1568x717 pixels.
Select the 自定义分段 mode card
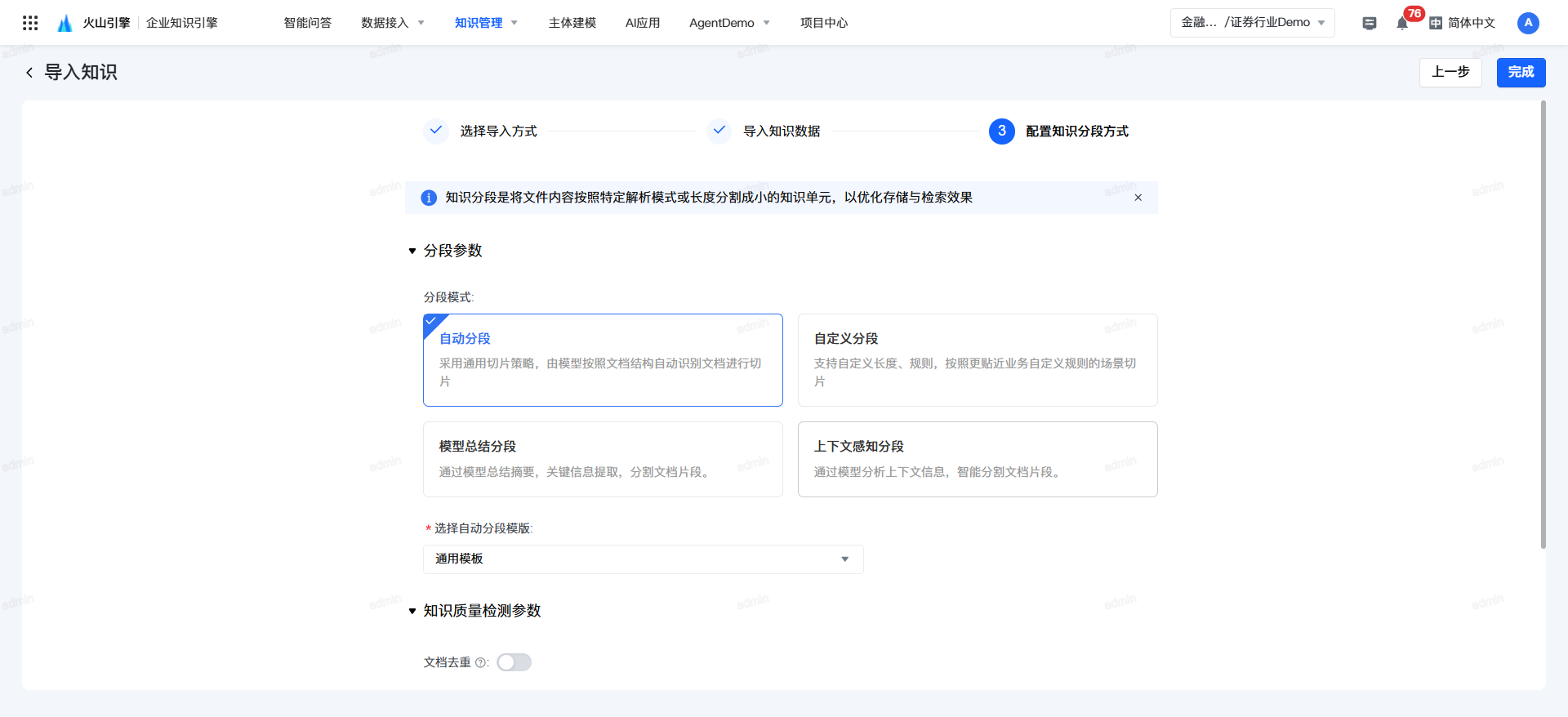(977, 359)
